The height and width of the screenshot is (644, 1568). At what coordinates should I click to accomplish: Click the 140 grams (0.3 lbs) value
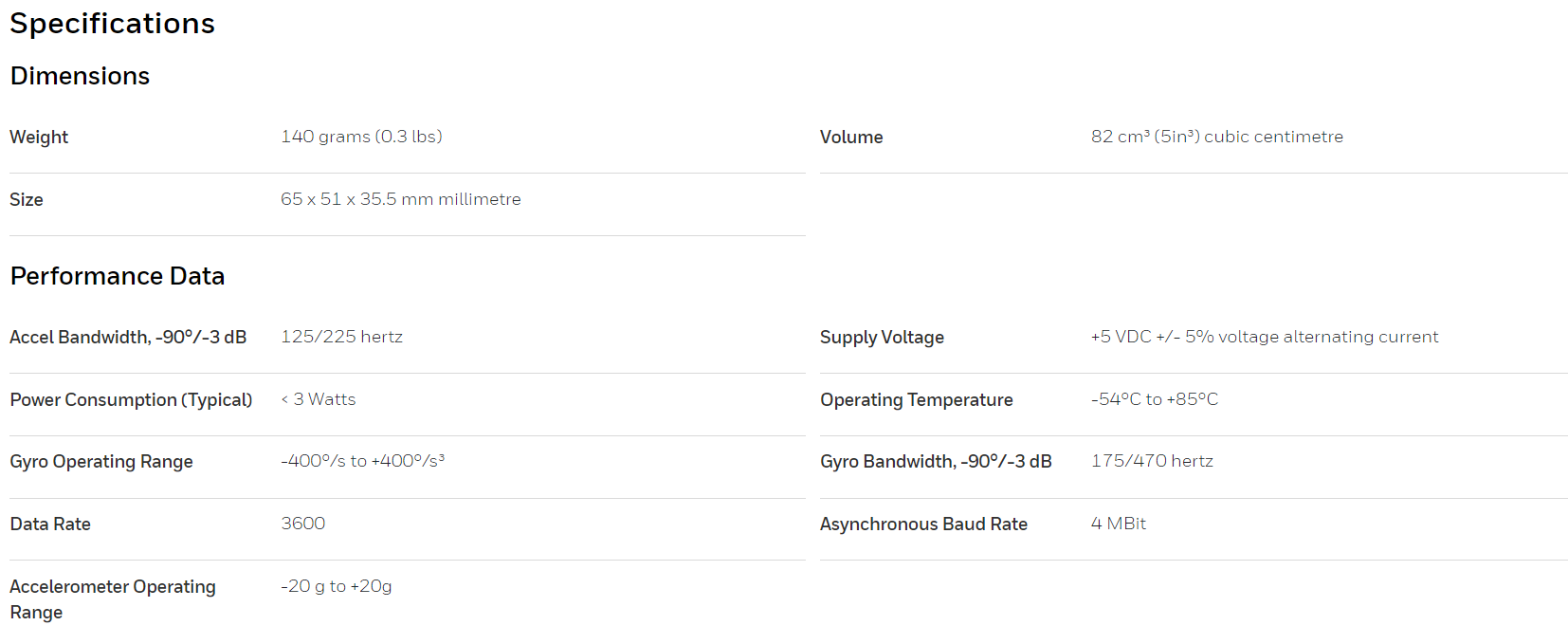(361, 137)
